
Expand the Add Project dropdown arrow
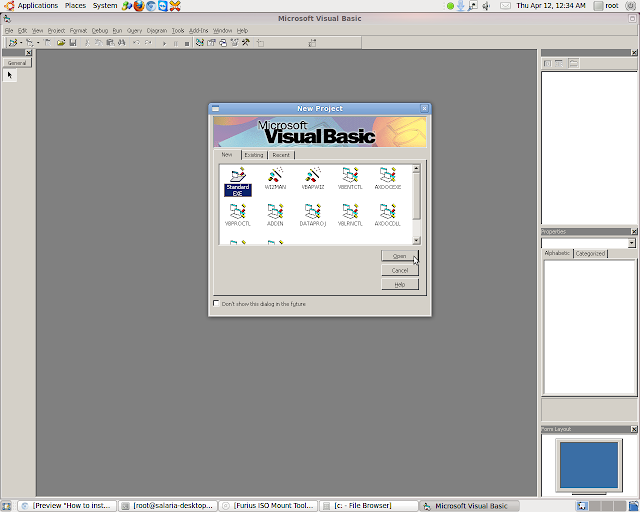(x=21, y=42)
